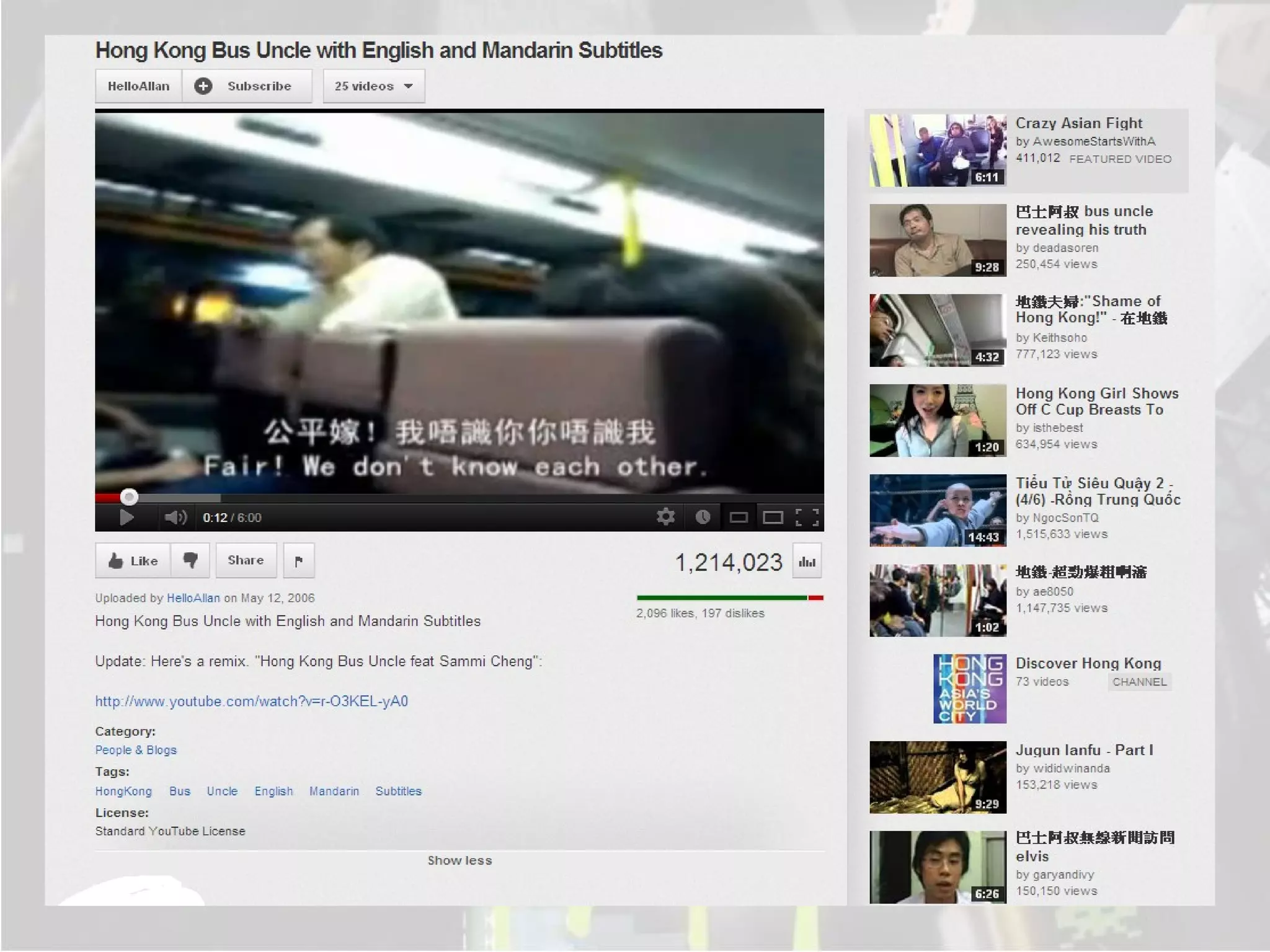Enter fullscreen mode with the fullscreen icon
The image size is (1270, 952).
pos(807,518)
